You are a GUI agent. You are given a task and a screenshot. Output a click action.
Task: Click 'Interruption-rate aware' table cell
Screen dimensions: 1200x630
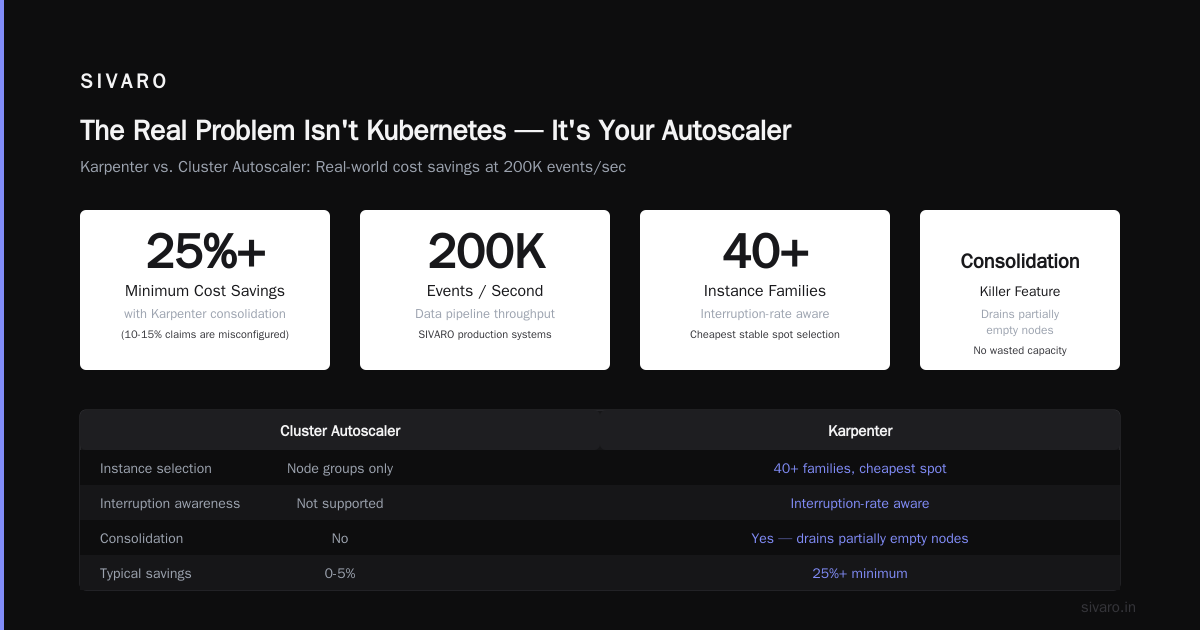tap(860, 503)
